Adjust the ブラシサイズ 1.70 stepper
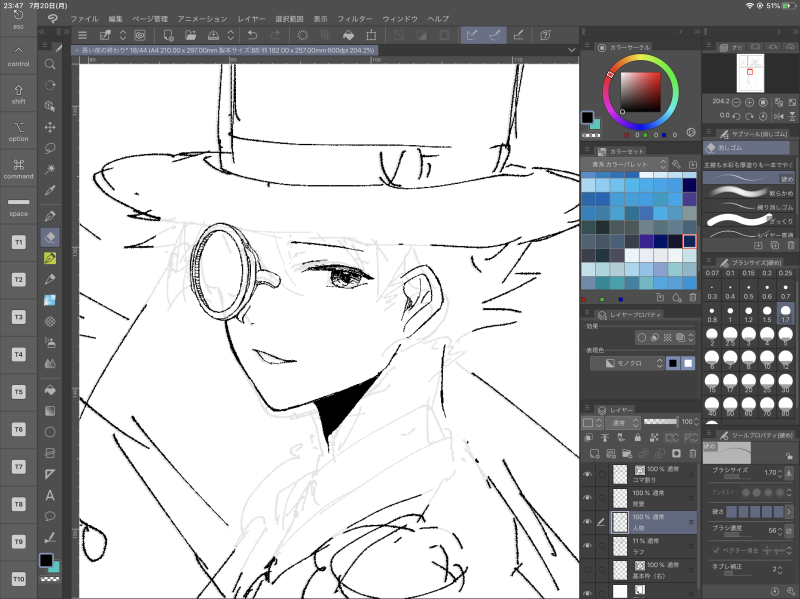The height and width of the screenshot is (599, 800). [780, 473]
